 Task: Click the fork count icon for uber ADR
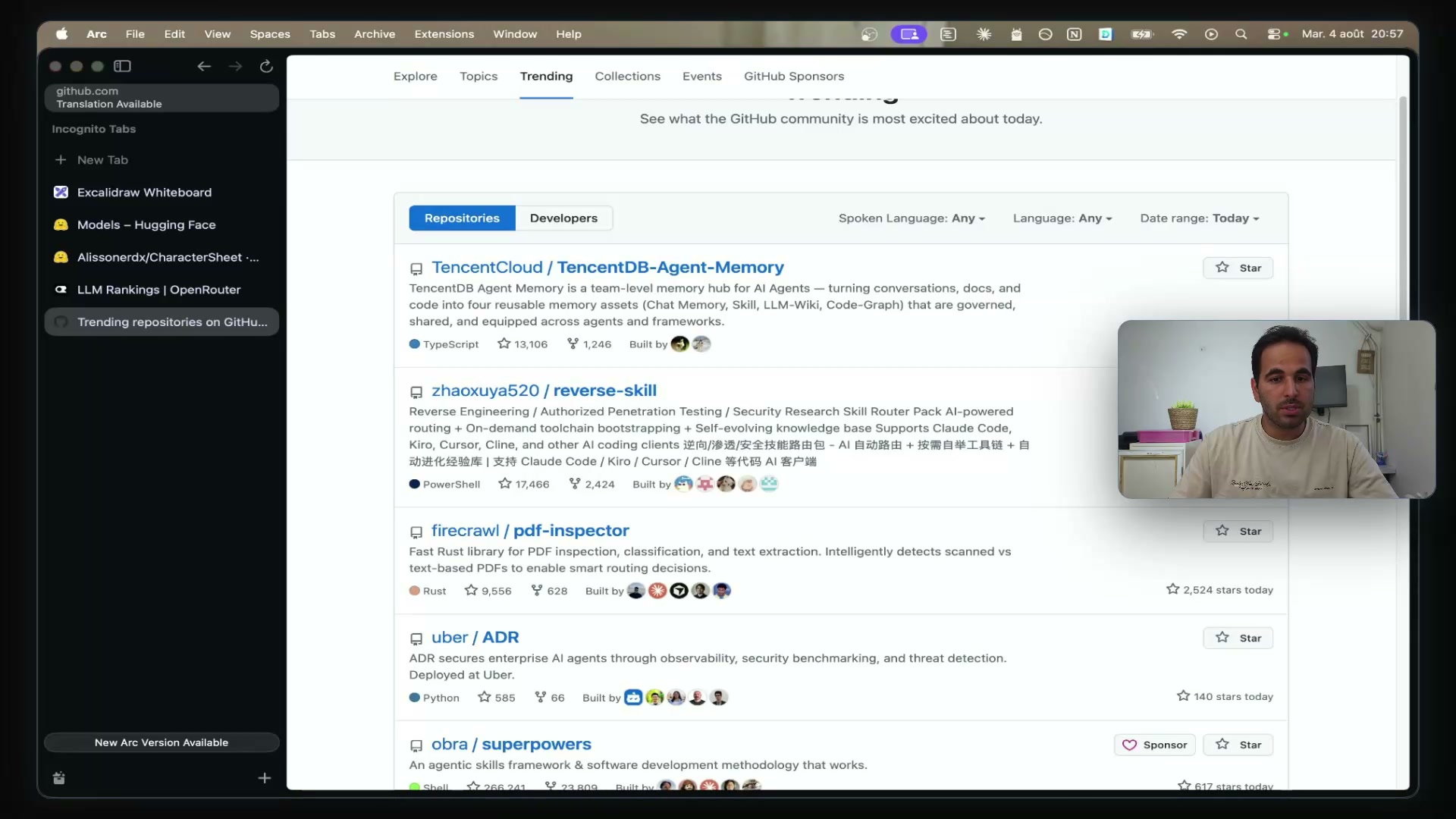541,697
